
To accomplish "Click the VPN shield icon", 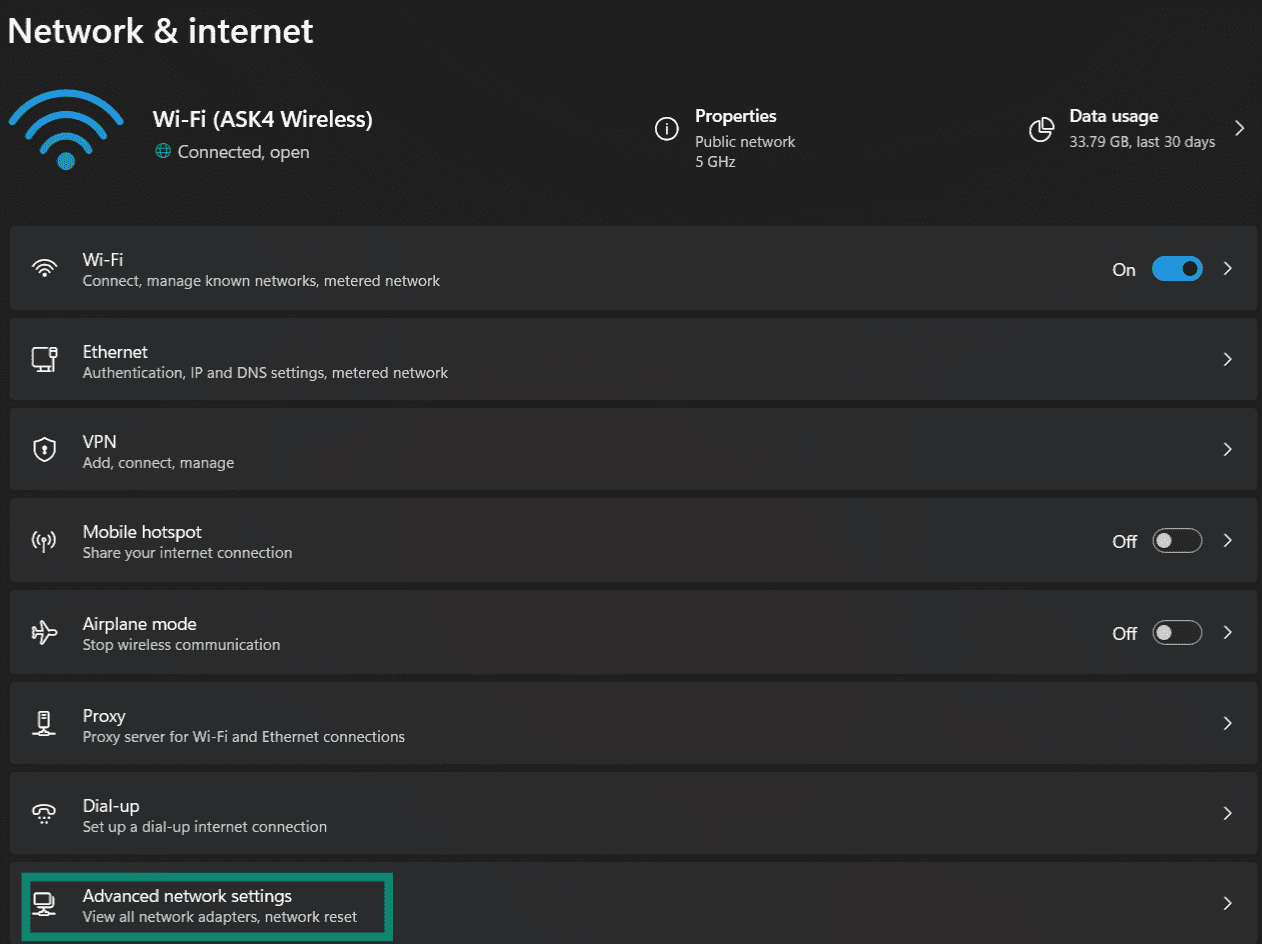I will point(44,449).
